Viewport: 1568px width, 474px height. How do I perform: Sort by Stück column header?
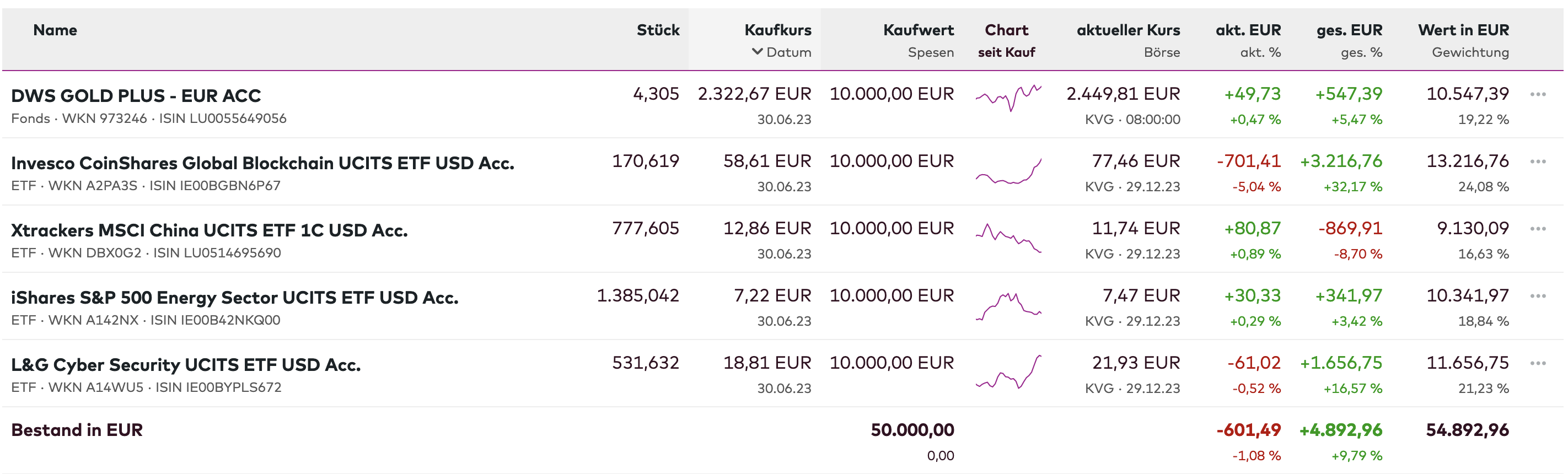[x=657, y=30]
